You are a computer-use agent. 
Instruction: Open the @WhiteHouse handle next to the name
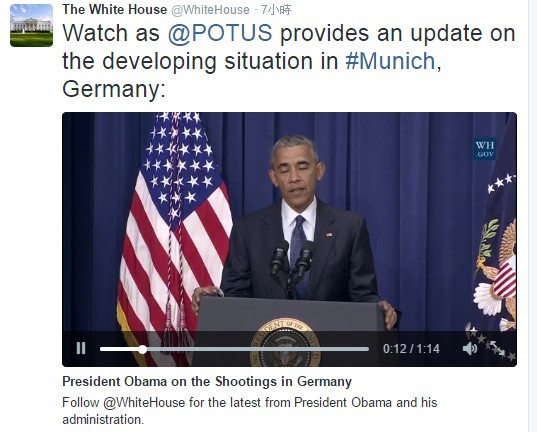coord(210,10)
